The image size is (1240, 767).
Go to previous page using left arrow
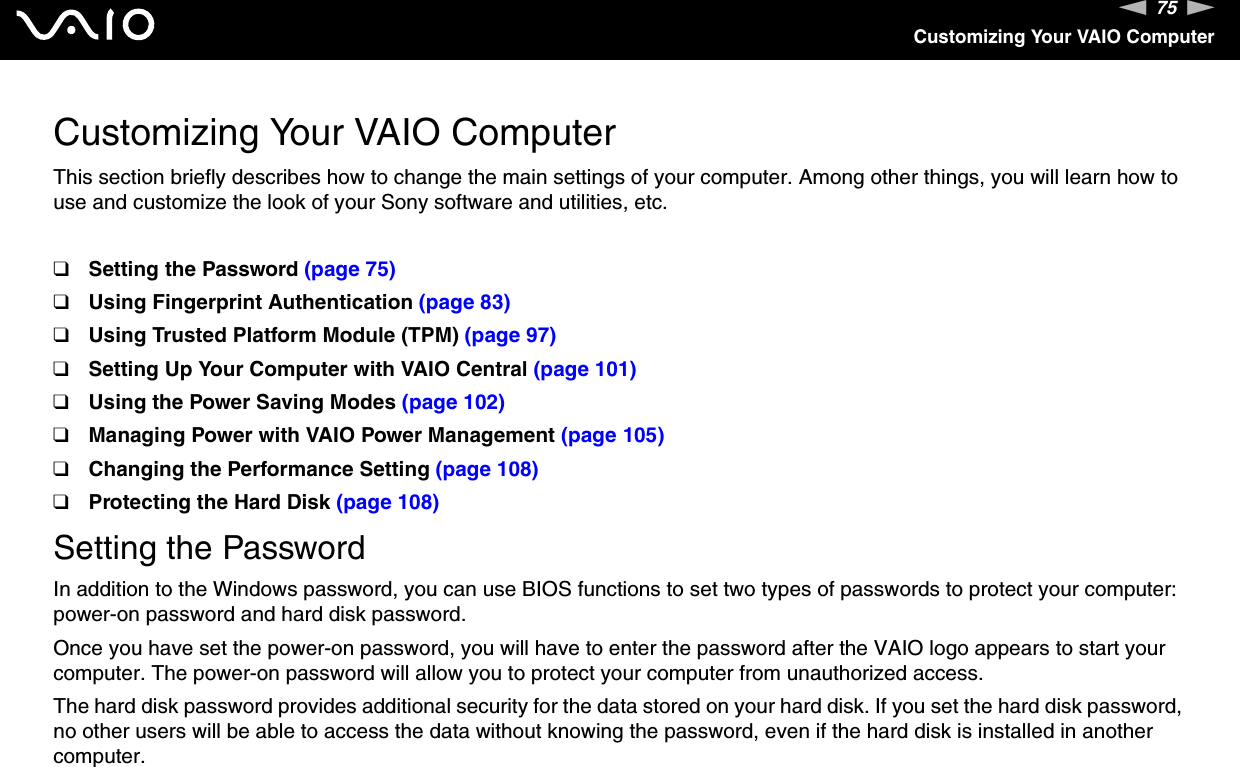point(1133,9)
